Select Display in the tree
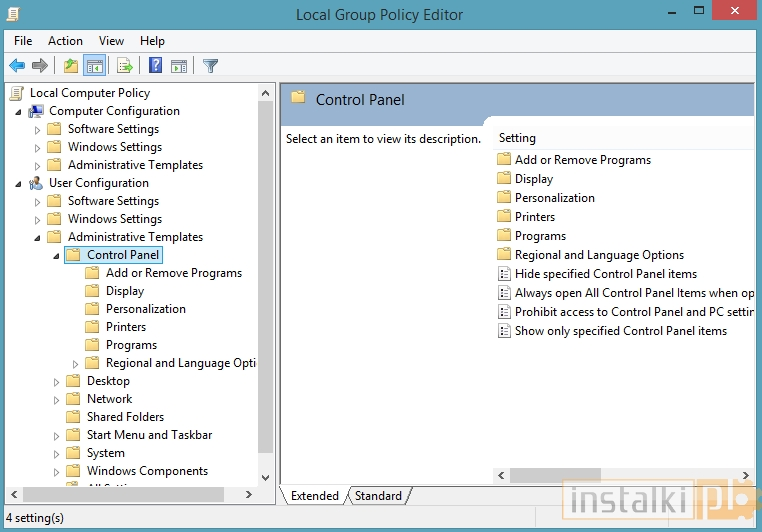Image resolution: width=762 pixels, height=532 pixels. pos(125,291)
